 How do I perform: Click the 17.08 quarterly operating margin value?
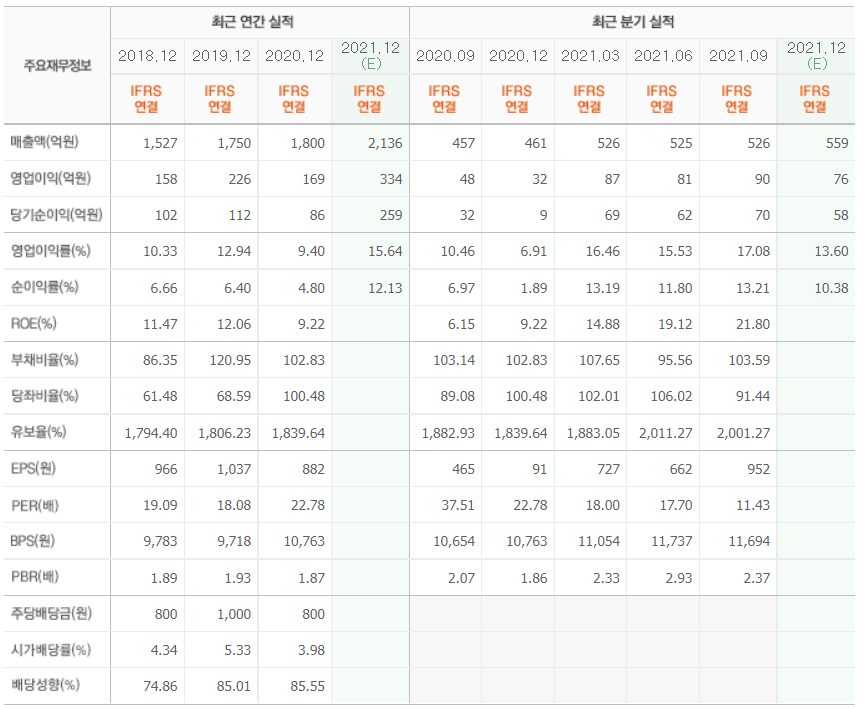(x=753, y=252)
